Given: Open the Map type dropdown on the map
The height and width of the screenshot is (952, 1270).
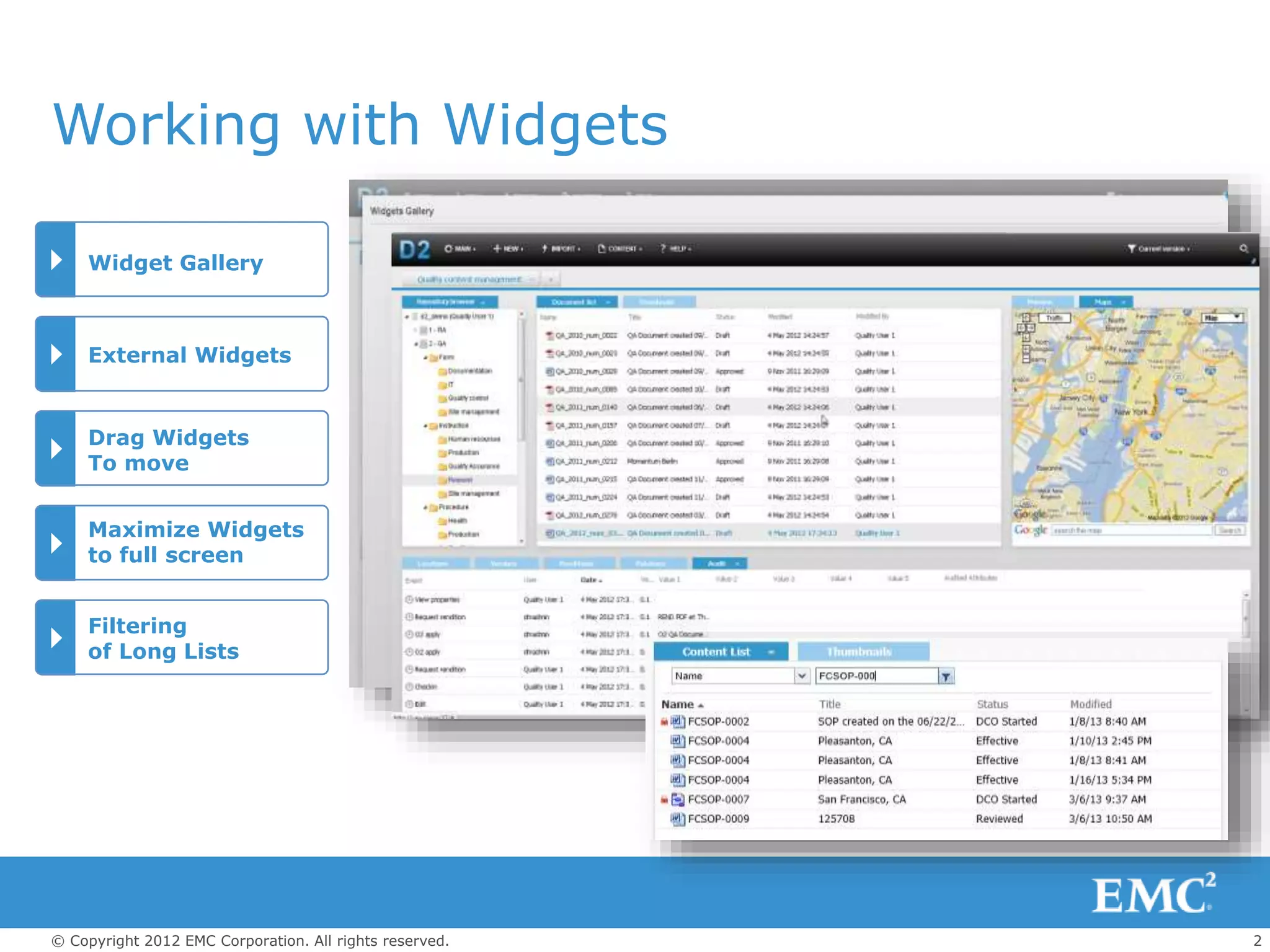Looking at the screenshot, I should pyautogui.click(x=1222, y=318).
